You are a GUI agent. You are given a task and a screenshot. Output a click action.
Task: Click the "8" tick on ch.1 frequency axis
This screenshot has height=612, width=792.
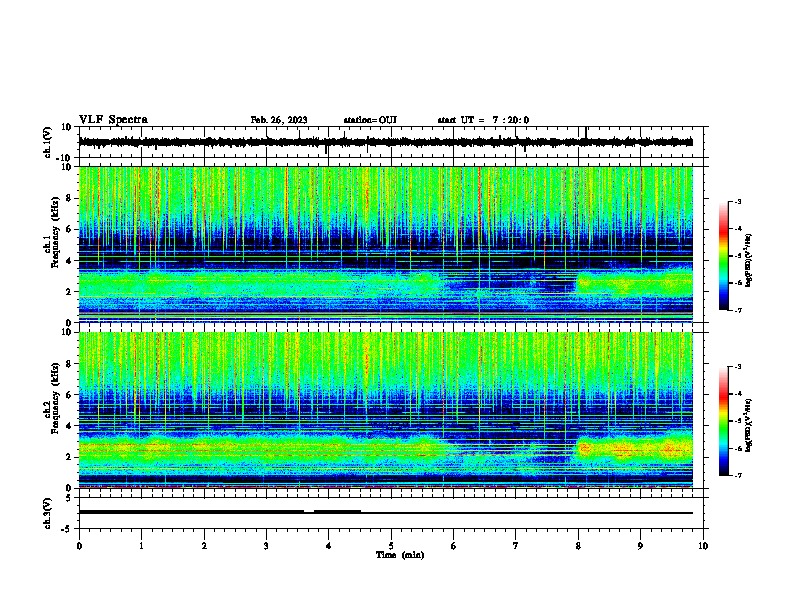[70, 198]
